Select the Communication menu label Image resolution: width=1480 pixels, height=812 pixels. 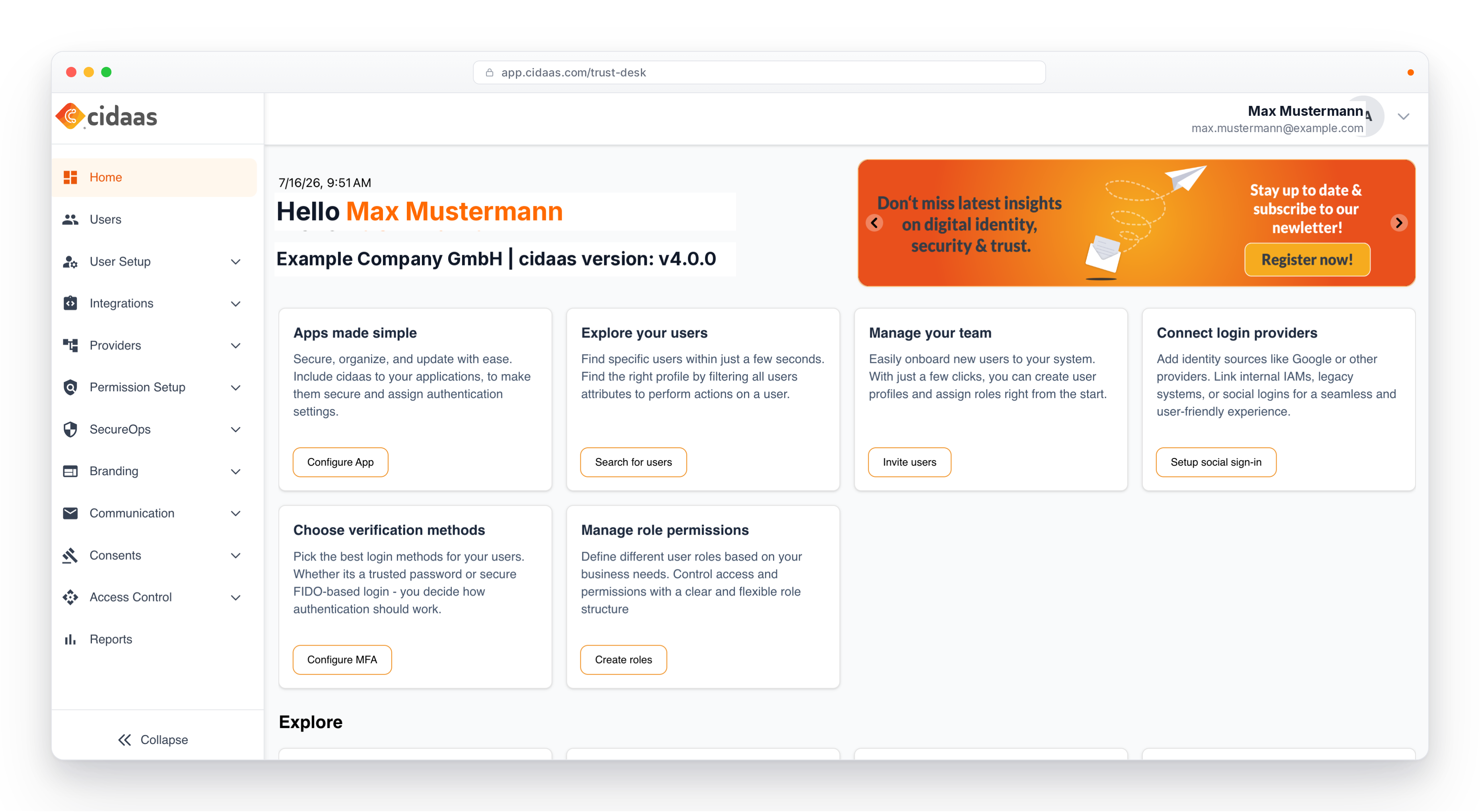pos(132,513)
